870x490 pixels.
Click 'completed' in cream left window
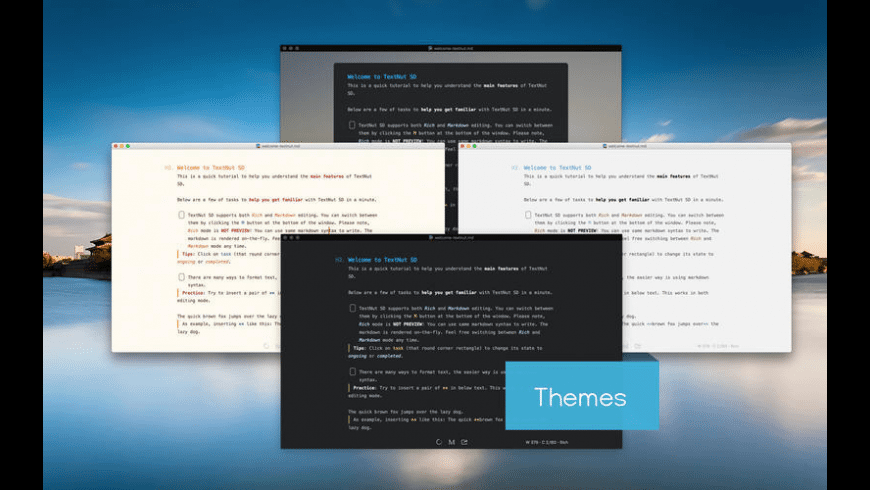(x=217, y=261)
